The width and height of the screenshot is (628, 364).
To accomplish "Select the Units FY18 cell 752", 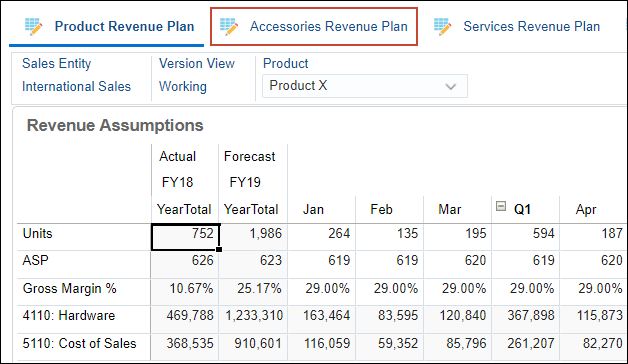I will 185,237.
